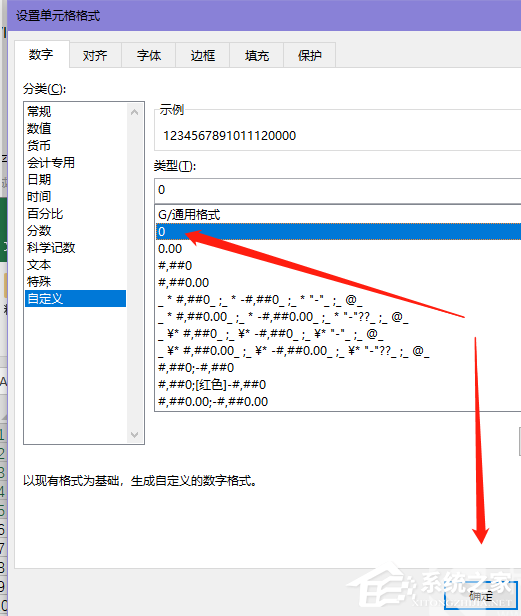Open the 字体 tab

(x=149, y=55)
